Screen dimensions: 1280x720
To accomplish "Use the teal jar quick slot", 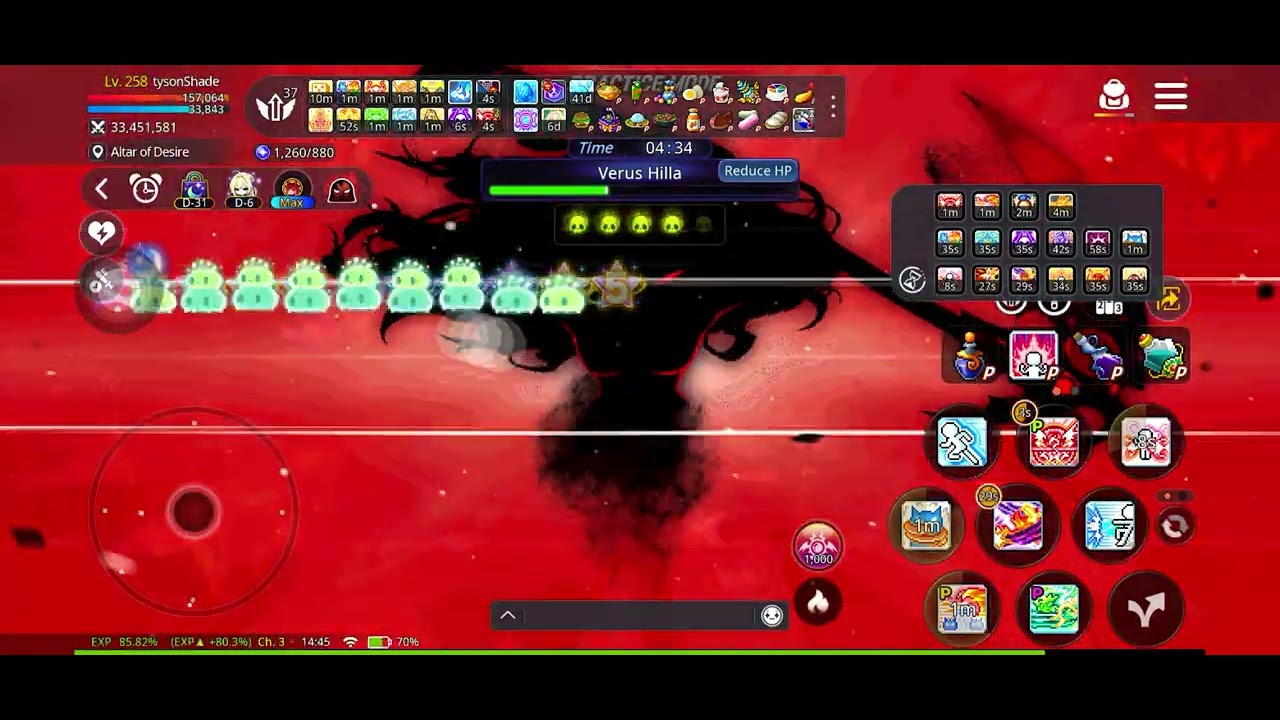I will 1161,357.
